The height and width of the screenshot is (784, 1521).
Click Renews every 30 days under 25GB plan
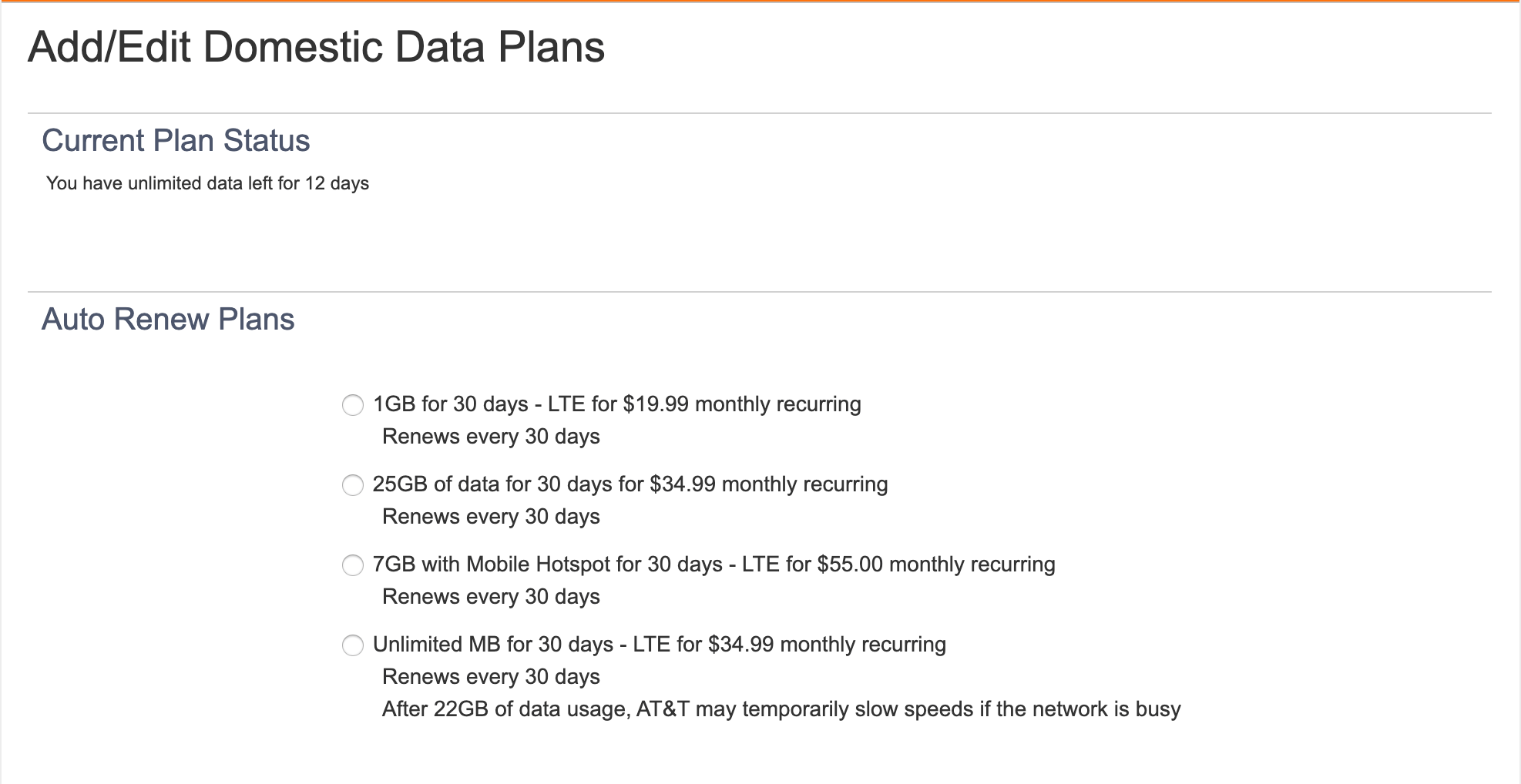(491, 516)
